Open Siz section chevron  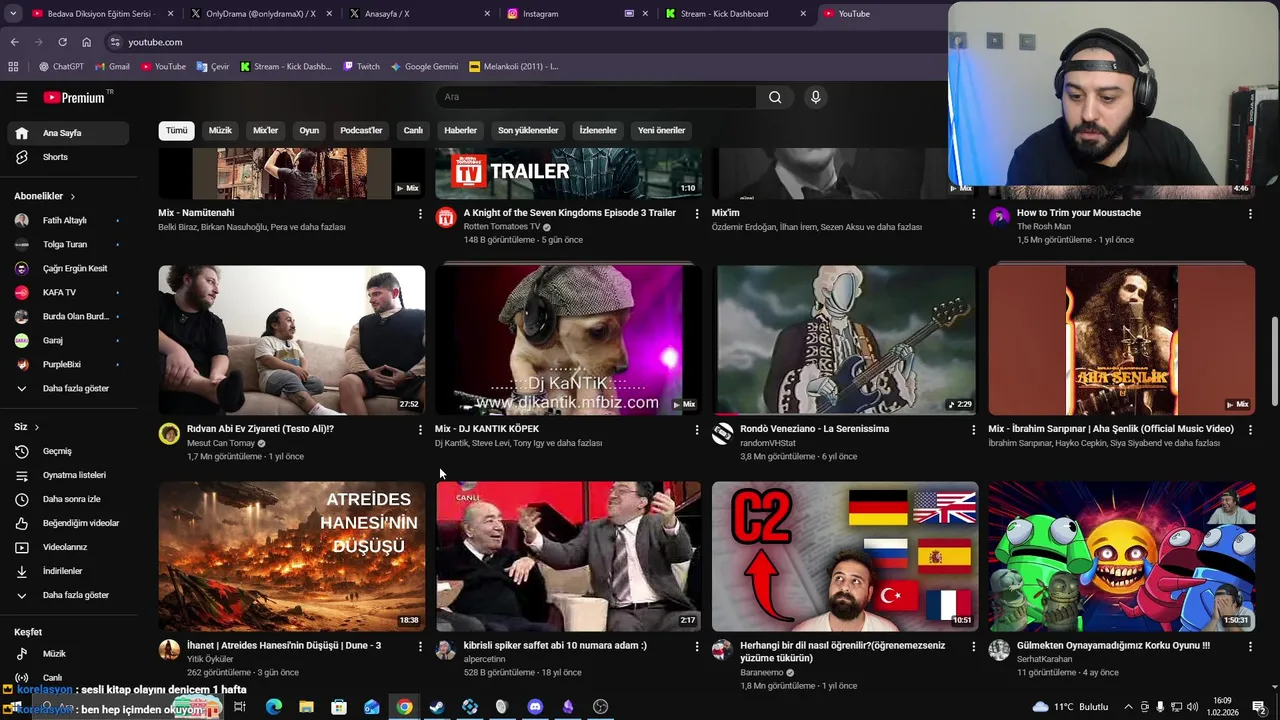pos(37,427)
